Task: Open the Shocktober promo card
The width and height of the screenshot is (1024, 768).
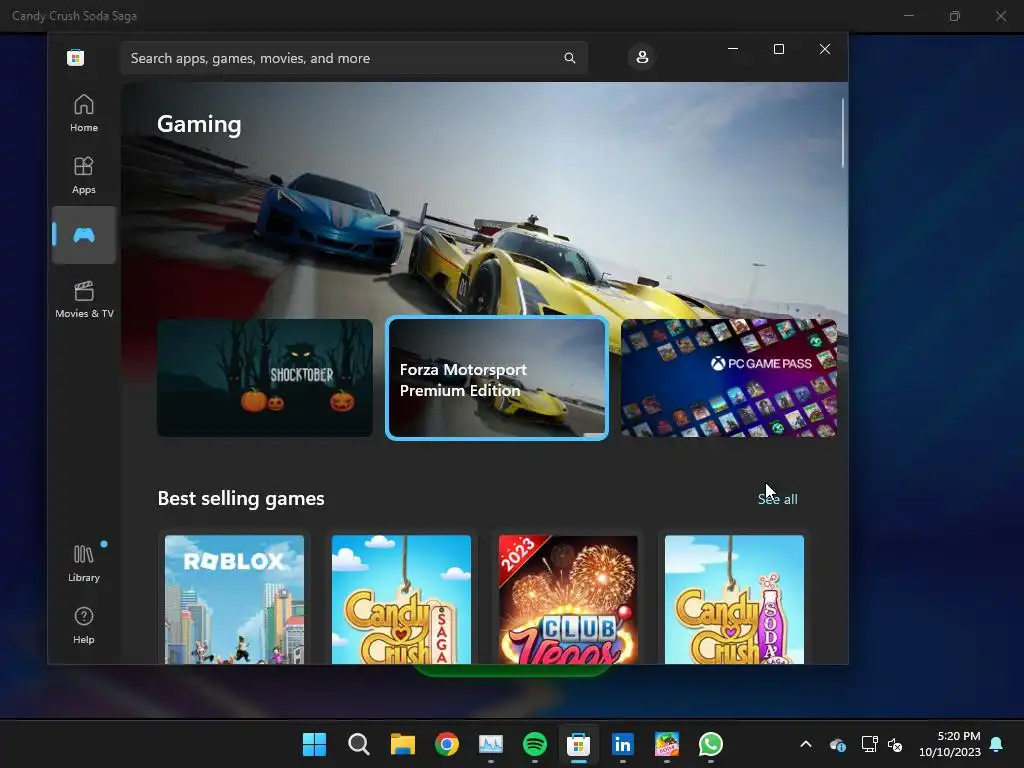Action: coord(265,377)
